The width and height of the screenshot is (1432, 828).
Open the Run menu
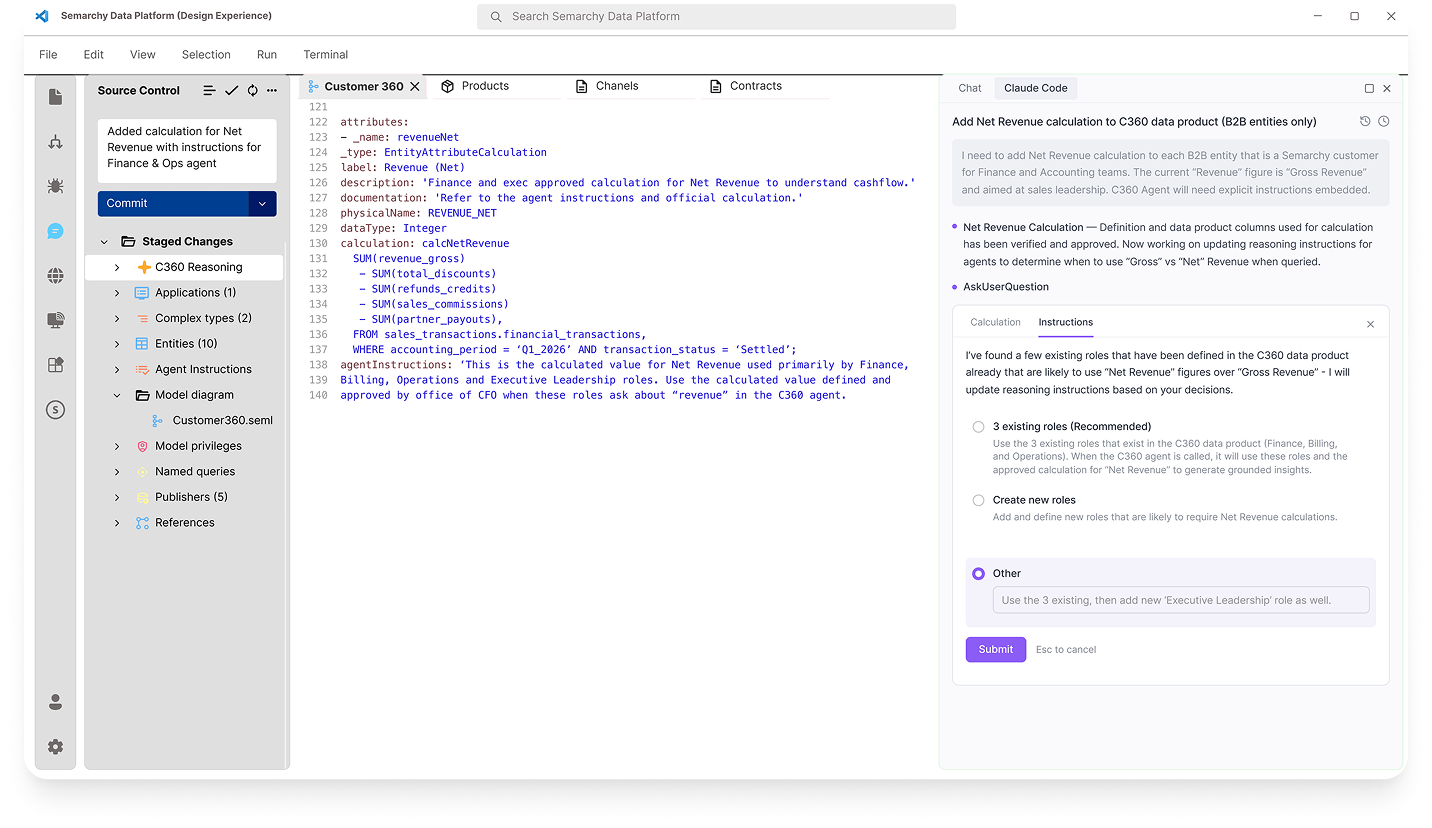pyautogui.click(x=267, y=55)
